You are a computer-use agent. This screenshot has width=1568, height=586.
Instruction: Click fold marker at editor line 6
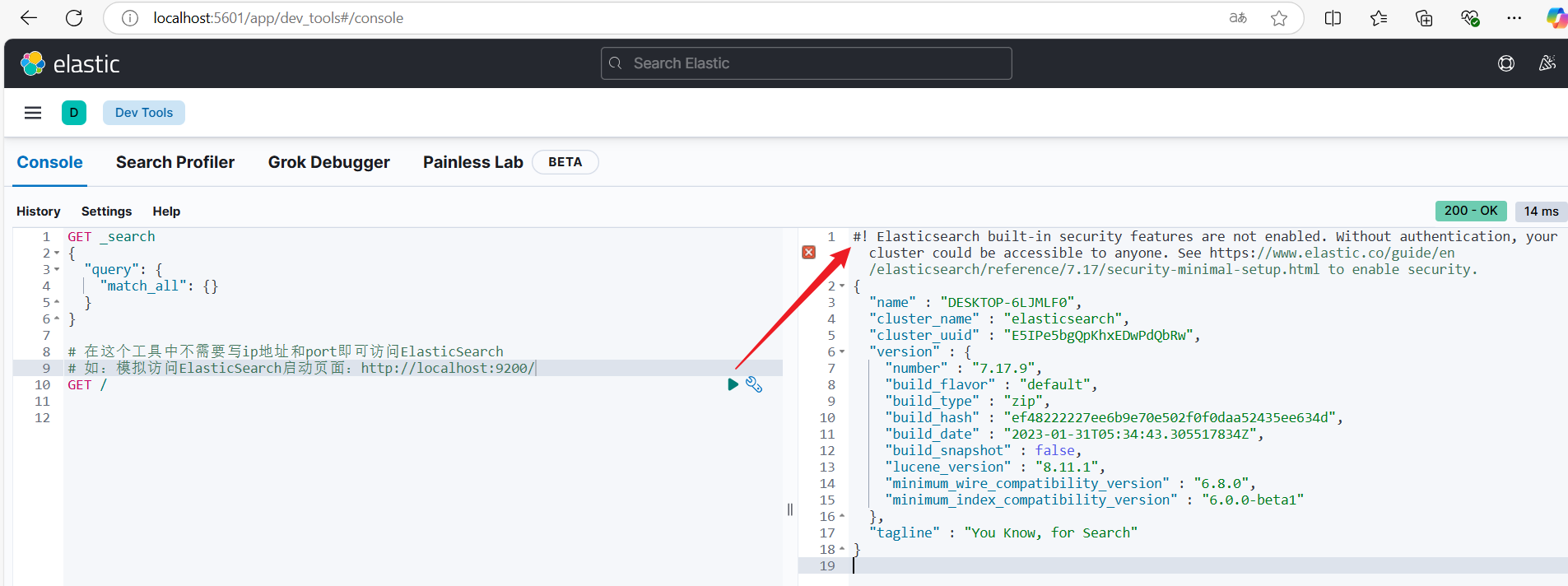tap(57, 319)
